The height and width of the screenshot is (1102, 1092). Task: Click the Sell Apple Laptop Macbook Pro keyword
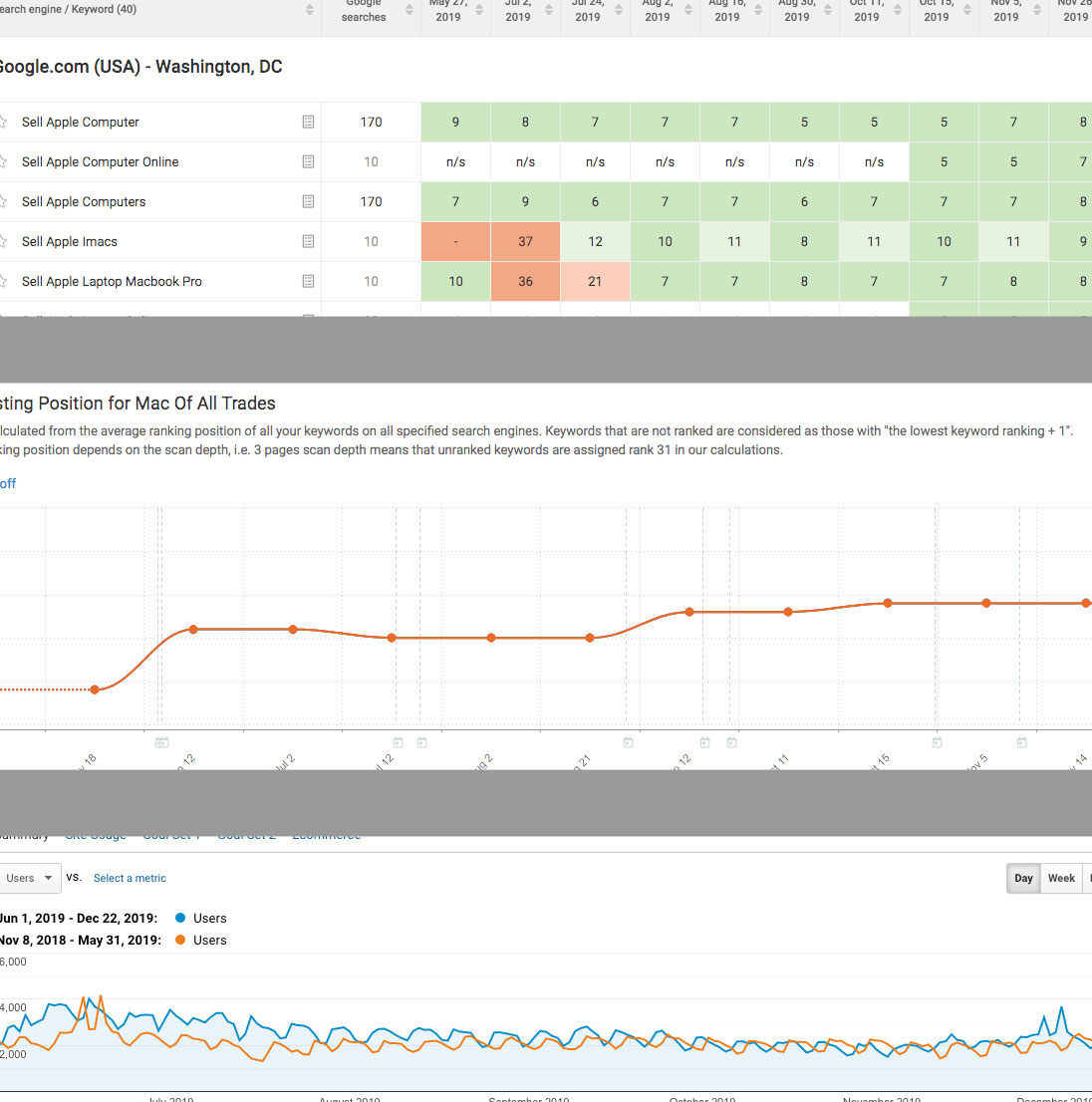tap(112, 281)
